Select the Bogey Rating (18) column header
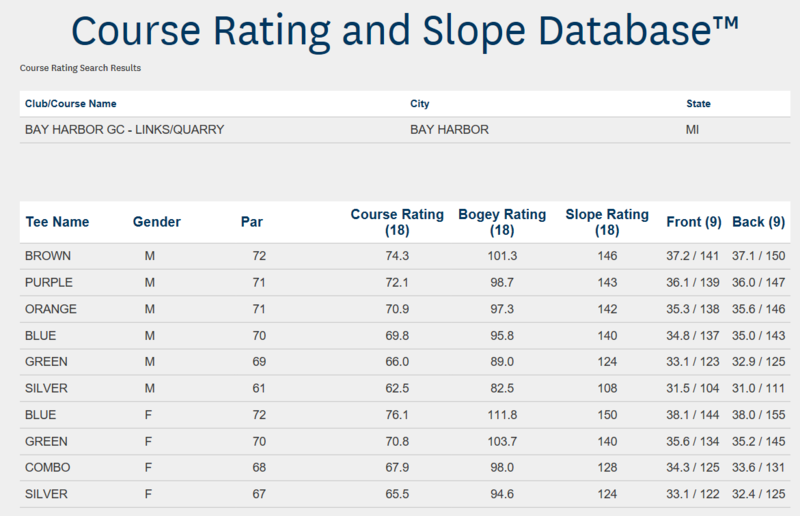Image resolution: width=800 pixels, height=516 pixels. 501,222
